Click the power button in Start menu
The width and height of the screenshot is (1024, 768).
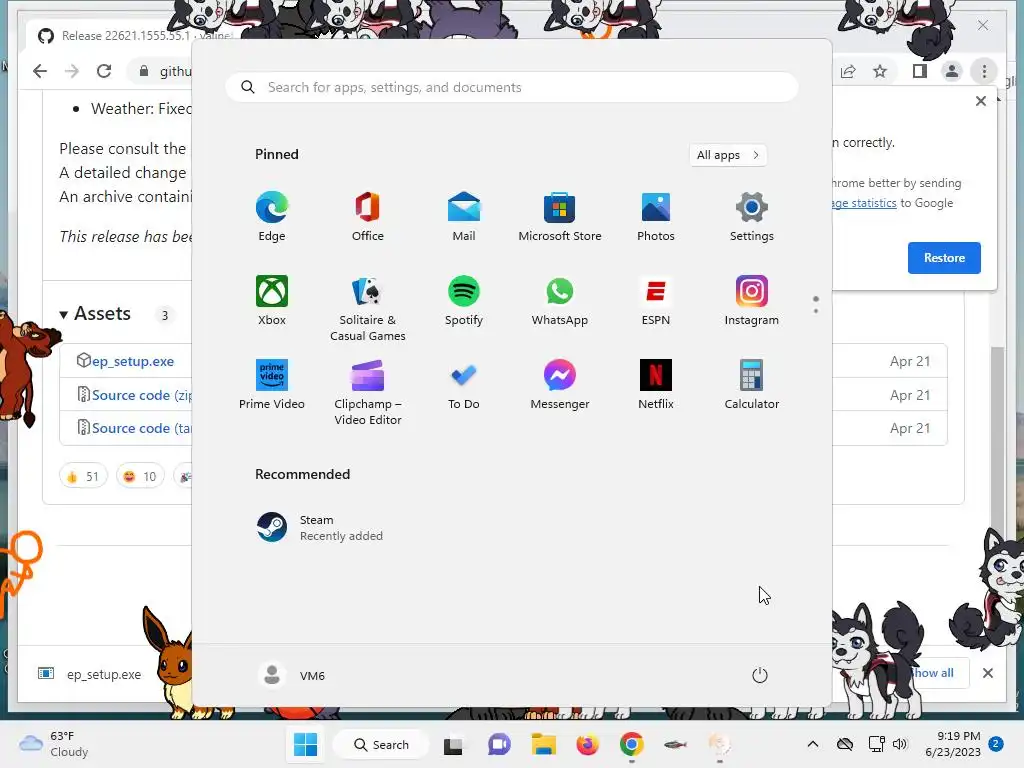pos(760,675)
